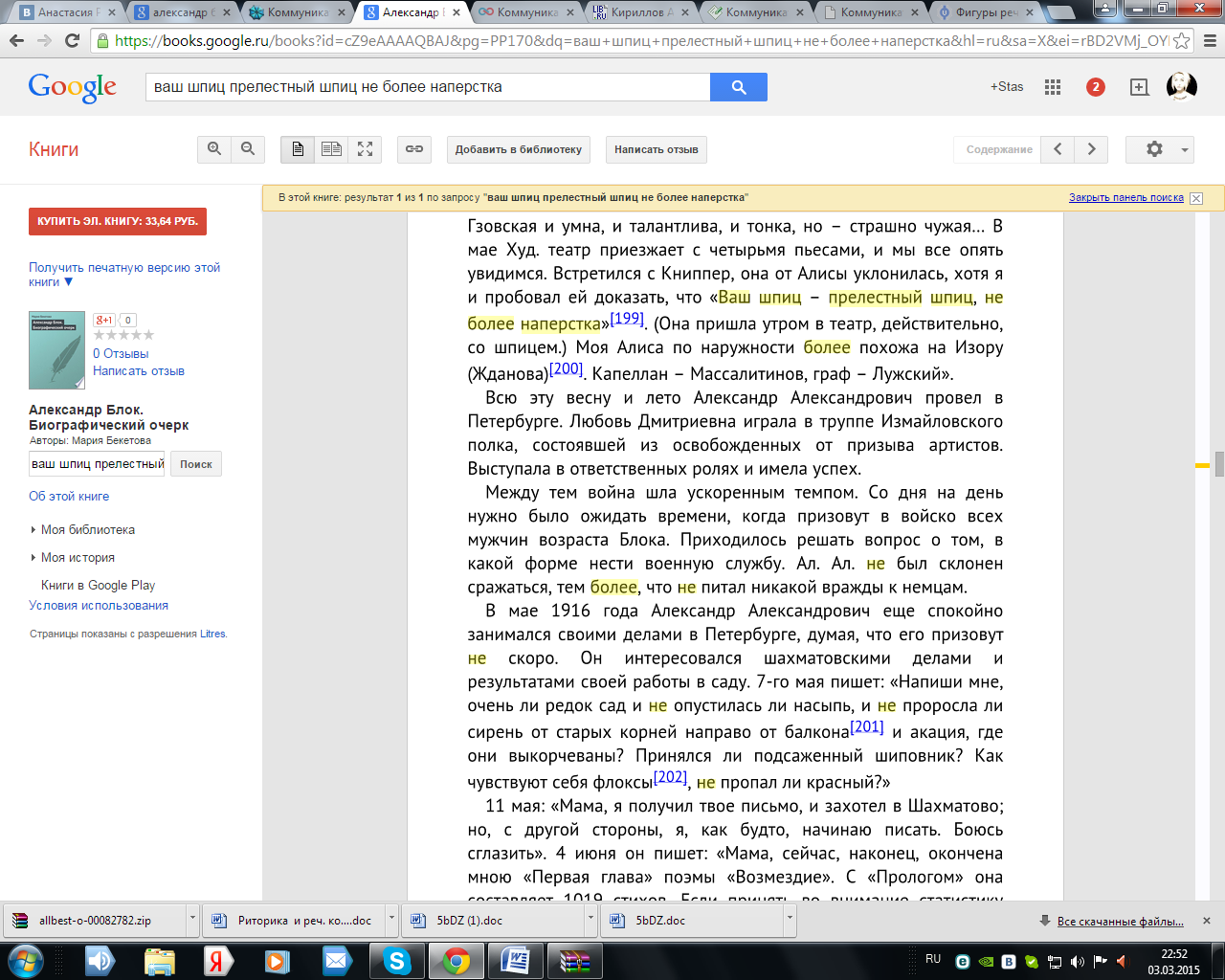Open dropdown for Риторика и реч. ко download
Image resolution: width=1225 pixels, height=980 pixels.
(x=391, y=919)
